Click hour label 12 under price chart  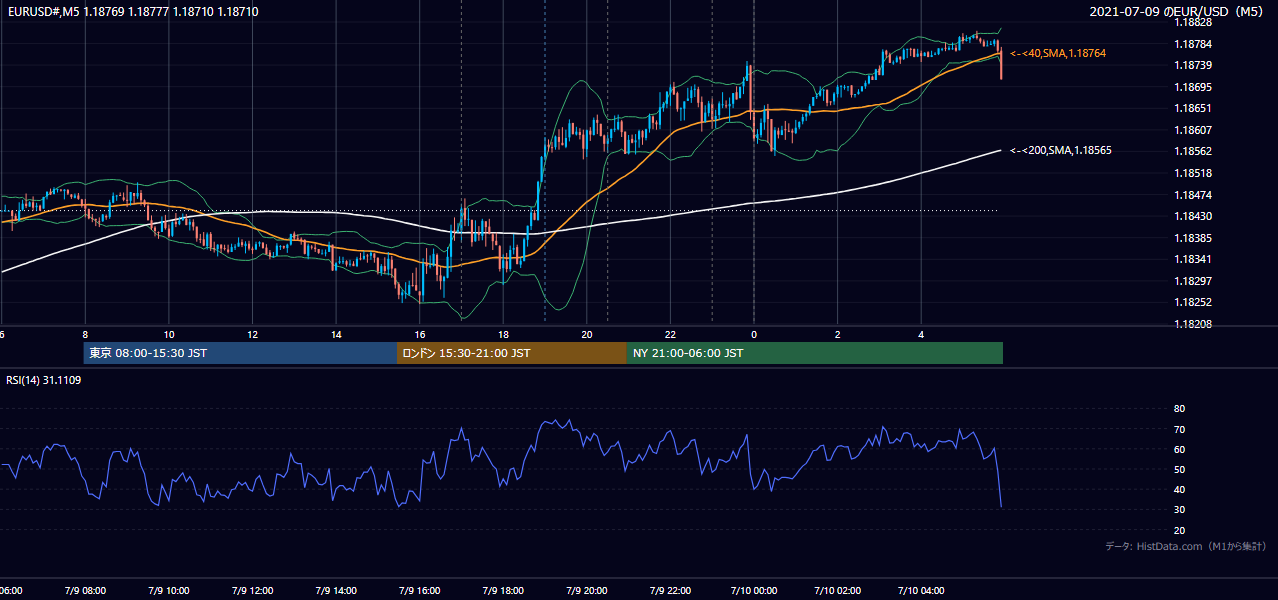[252, 334]
